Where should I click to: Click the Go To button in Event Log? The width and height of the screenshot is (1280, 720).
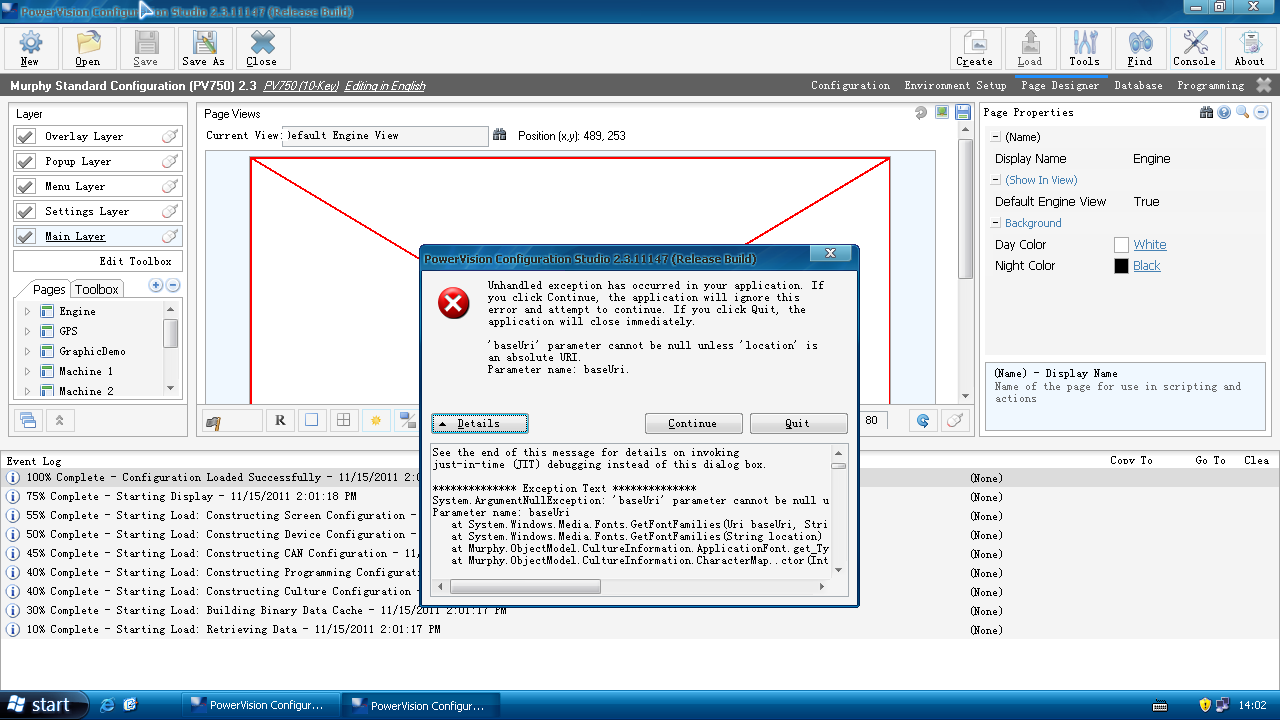pyautogui.click(x=1210, y=460)
